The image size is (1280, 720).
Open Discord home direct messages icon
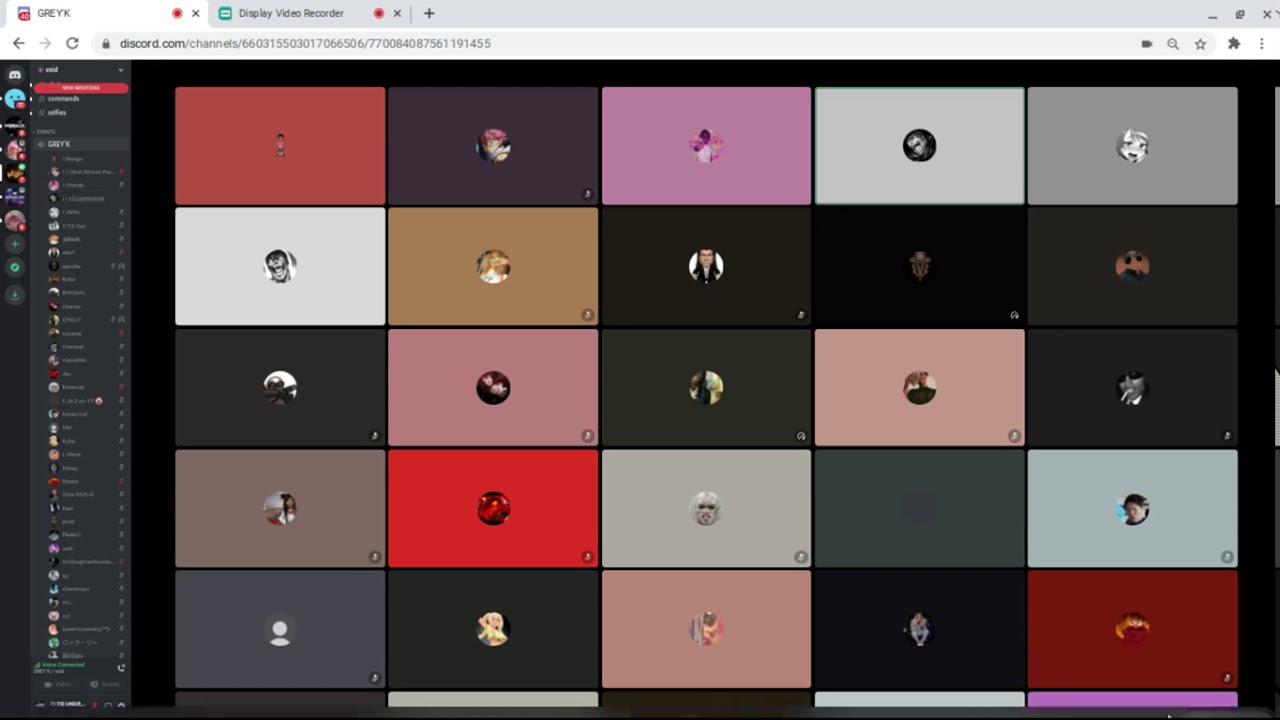click(15, 74)
